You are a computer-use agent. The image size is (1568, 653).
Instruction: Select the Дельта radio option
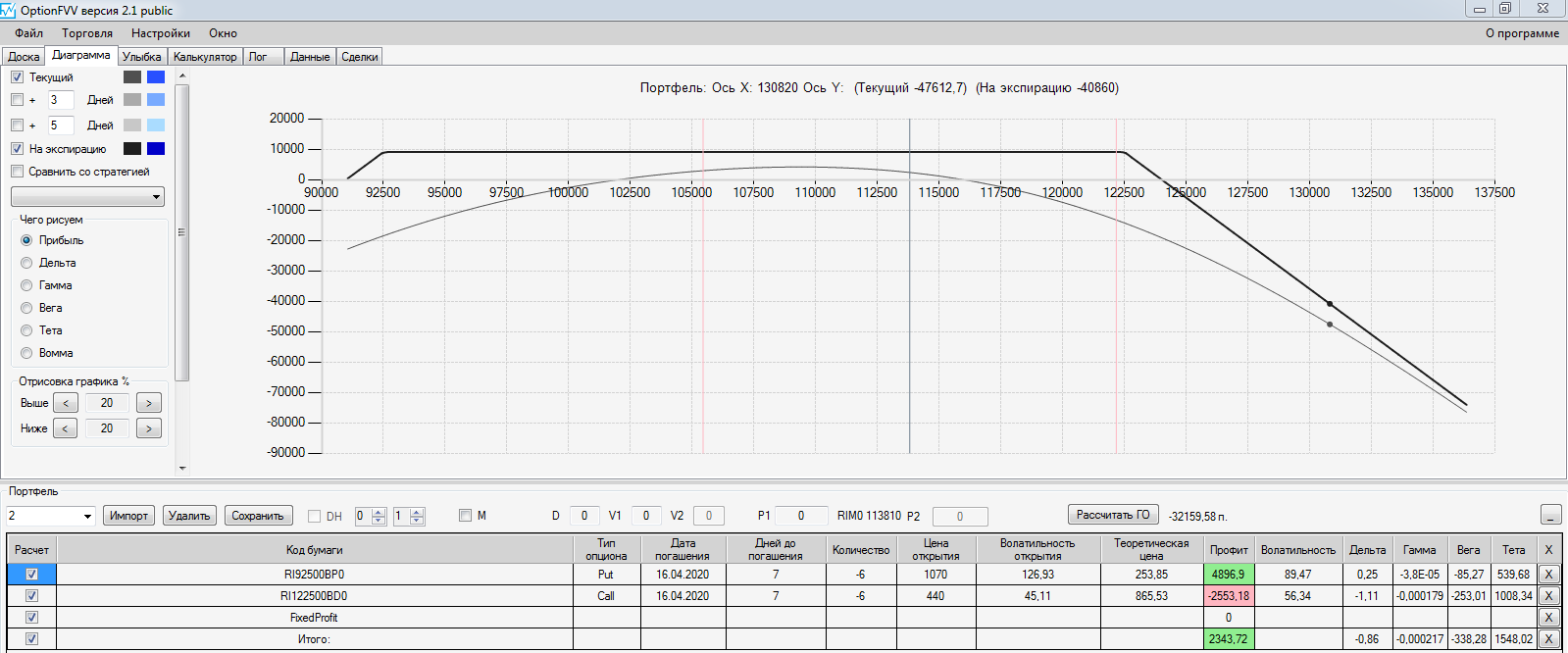click(x=26, y=263)
